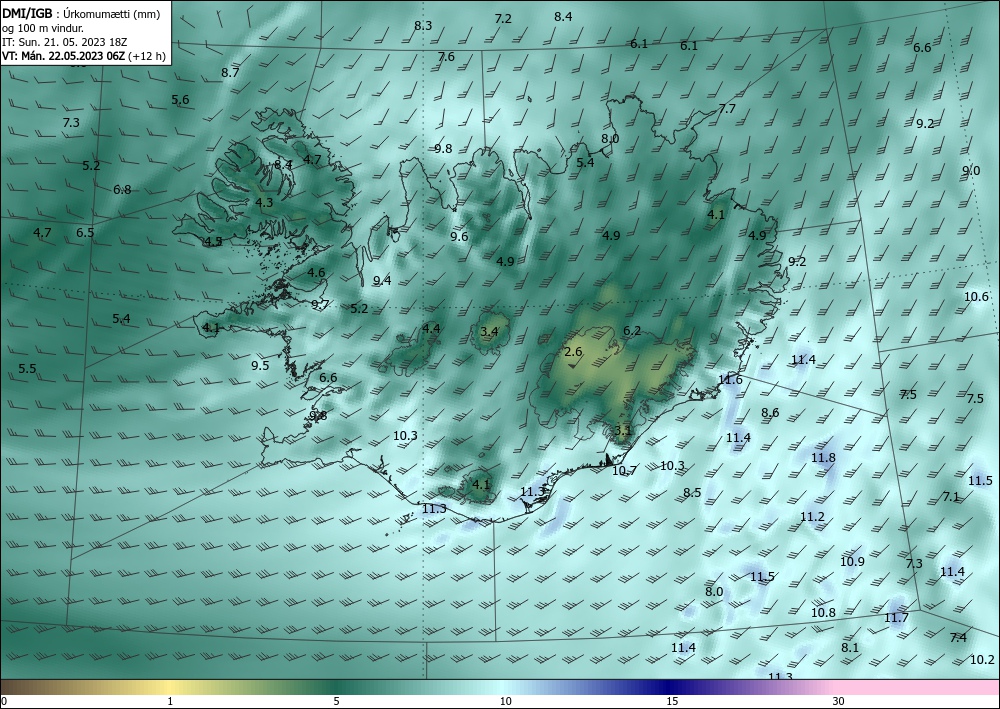This screenshot has height=709, width=1000.
Task: Click the map value '2.6' on the glacier
Action: point(573,352)
